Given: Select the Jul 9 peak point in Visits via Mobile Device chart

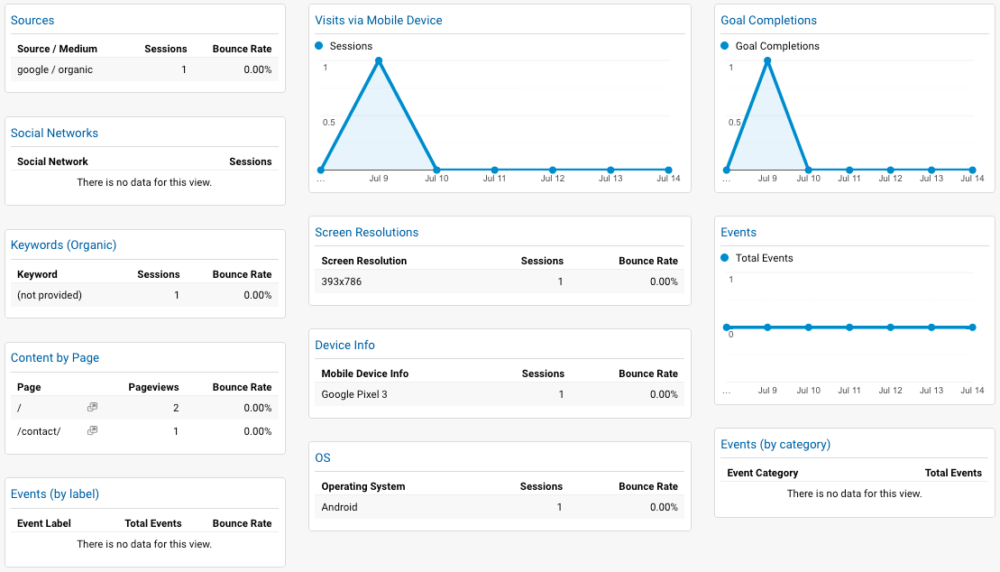Looking at the screenshot, I should tap(379, 60).
